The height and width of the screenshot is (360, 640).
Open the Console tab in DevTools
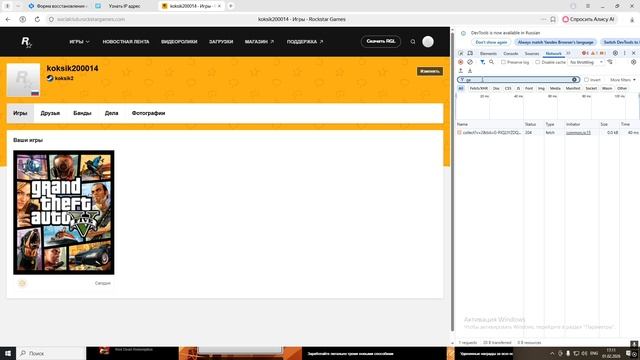511,53
